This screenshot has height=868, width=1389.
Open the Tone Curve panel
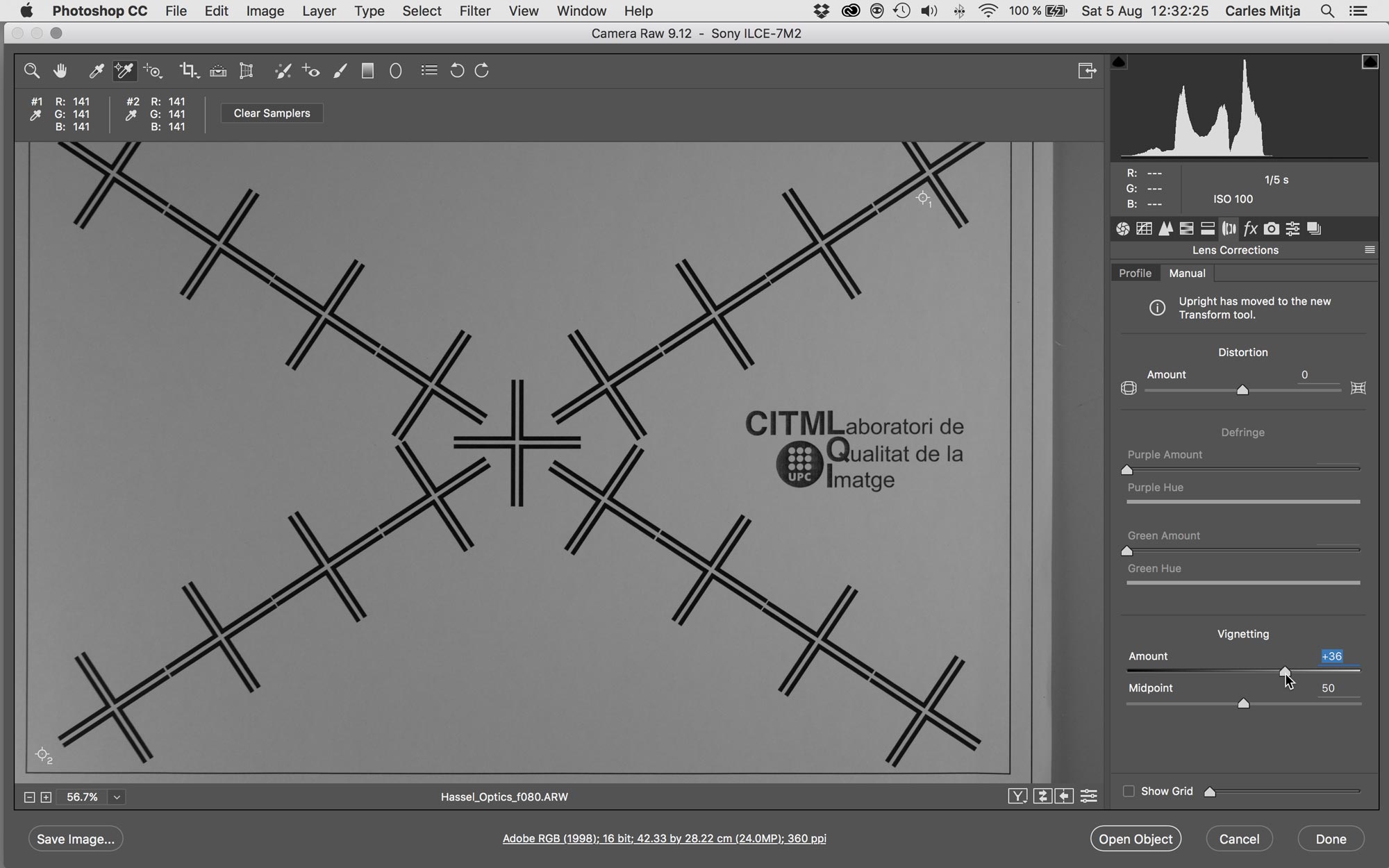pos(1144,228)
